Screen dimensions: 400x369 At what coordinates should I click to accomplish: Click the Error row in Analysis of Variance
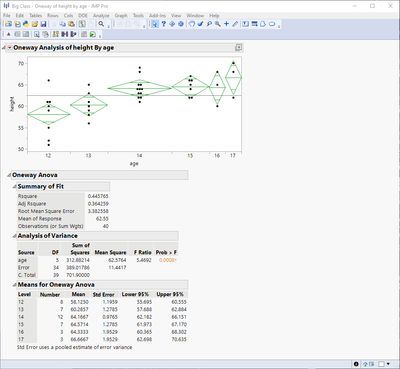(97, 267)
